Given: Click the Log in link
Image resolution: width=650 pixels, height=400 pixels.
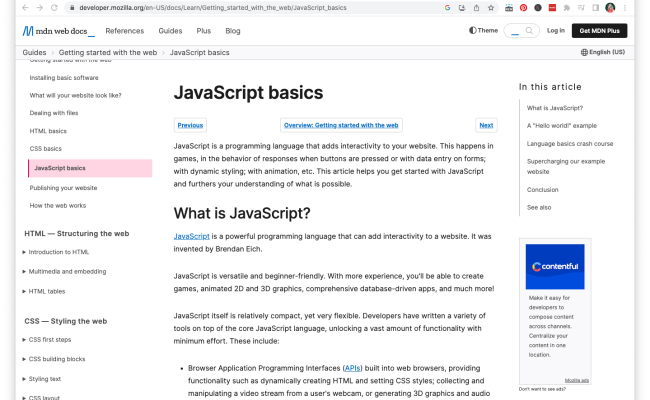Looking at the screenshot, I should coord(555,30).
